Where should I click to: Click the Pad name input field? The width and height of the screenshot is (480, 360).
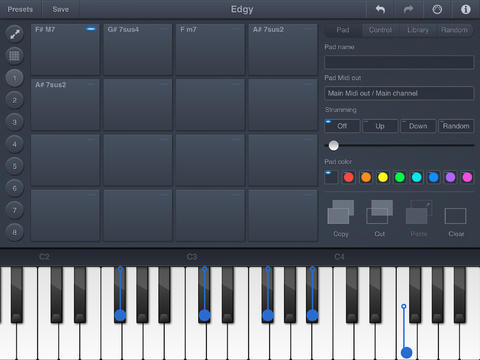click(x=399, y=62)
